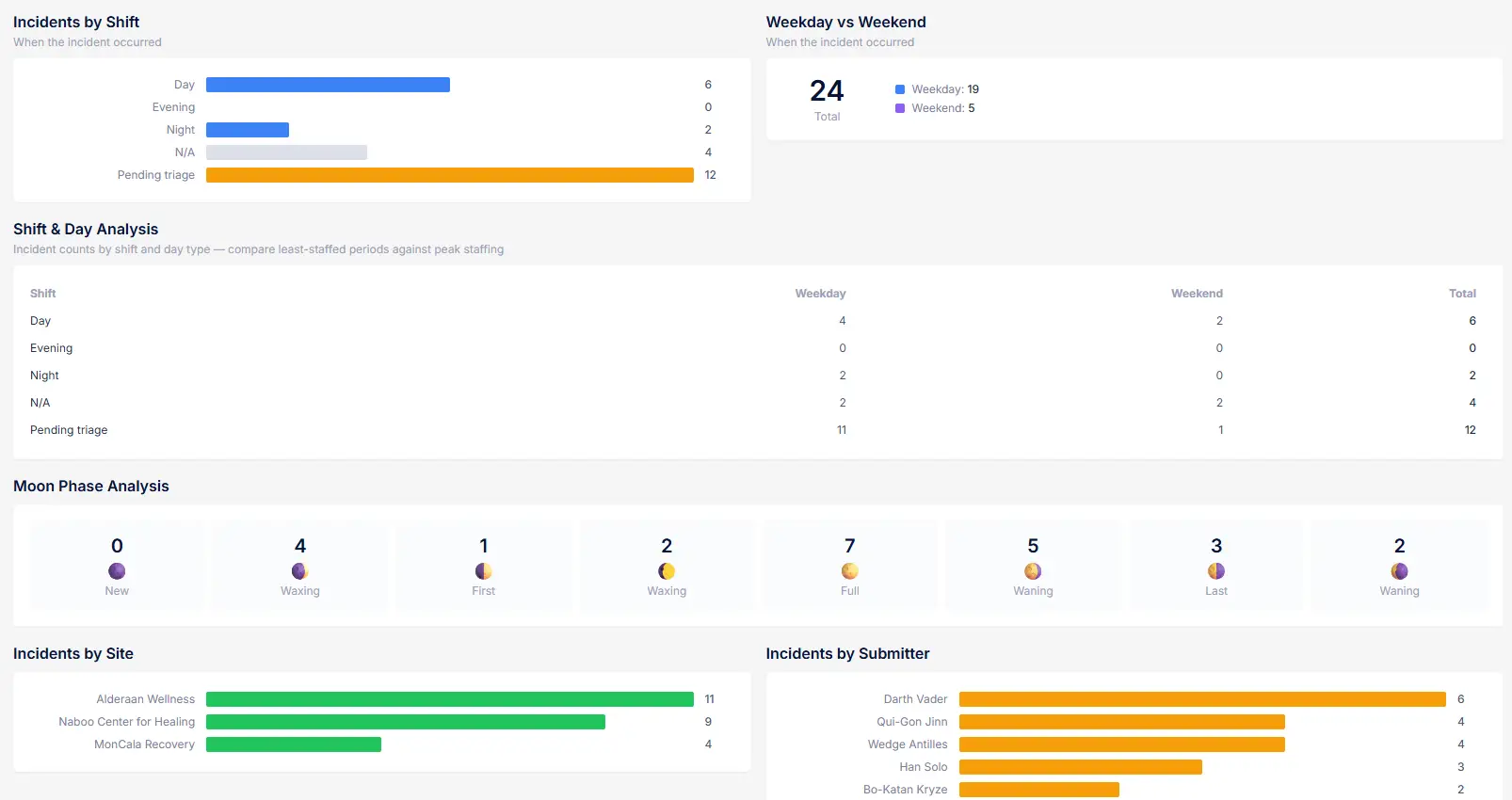Click the "Weekend" column header in the table
Screen dimensions: 1512x800
click(x=1198, y=294)
